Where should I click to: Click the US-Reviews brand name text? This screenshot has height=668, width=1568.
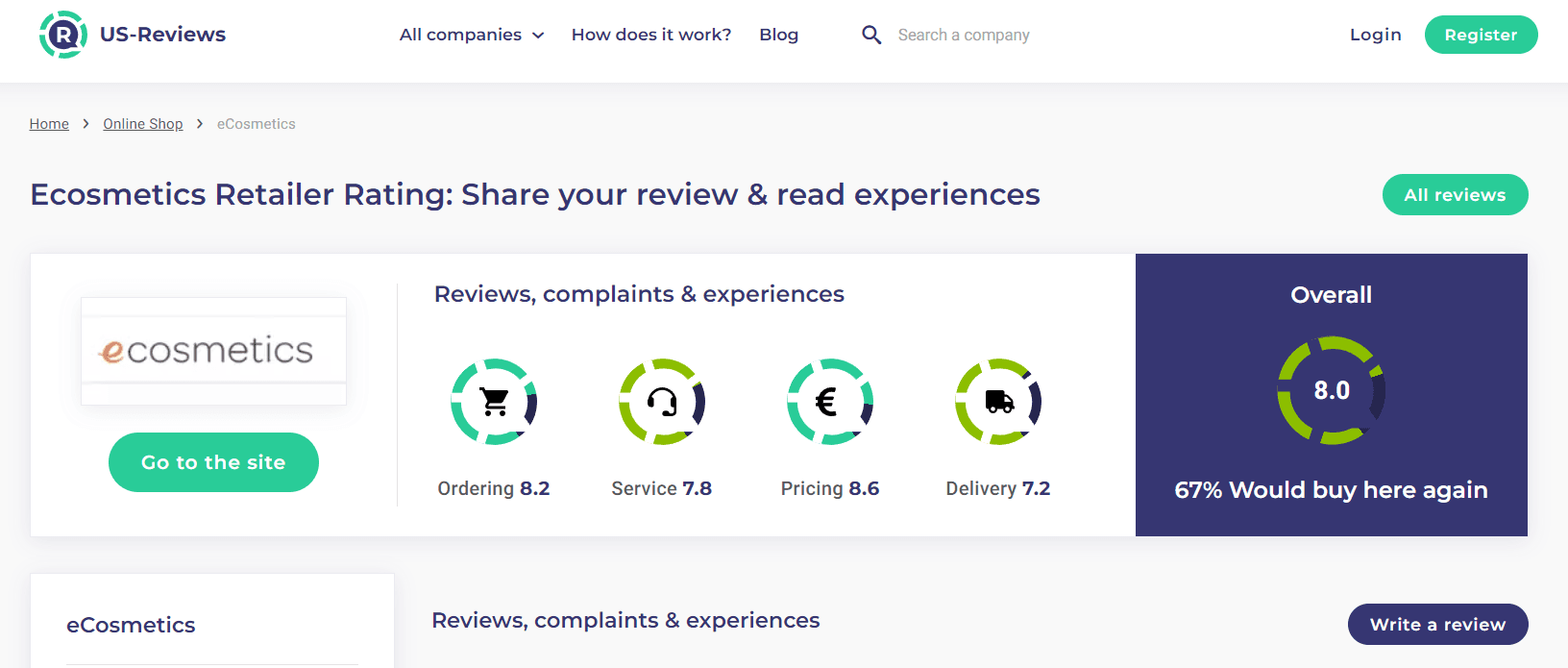click(163, 35)
